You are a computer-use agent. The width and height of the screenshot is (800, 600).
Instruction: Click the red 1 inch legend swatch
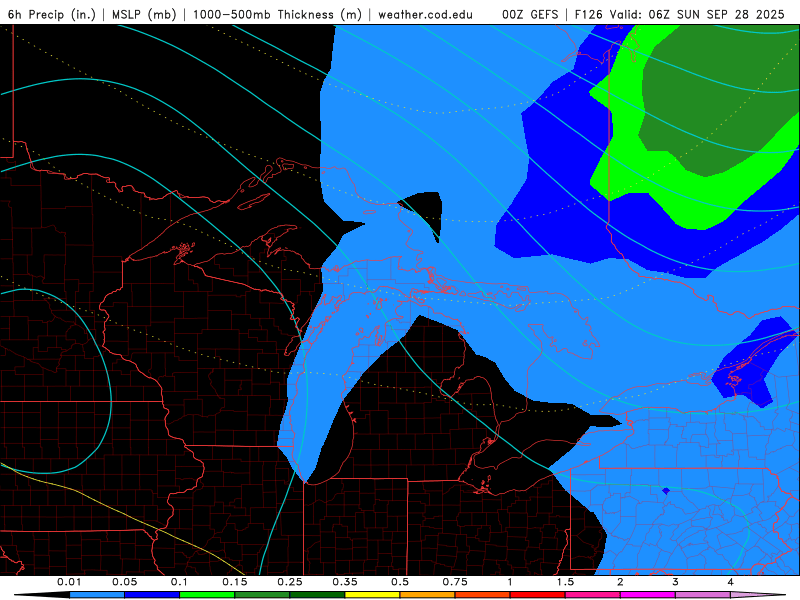tap(538, 595)
